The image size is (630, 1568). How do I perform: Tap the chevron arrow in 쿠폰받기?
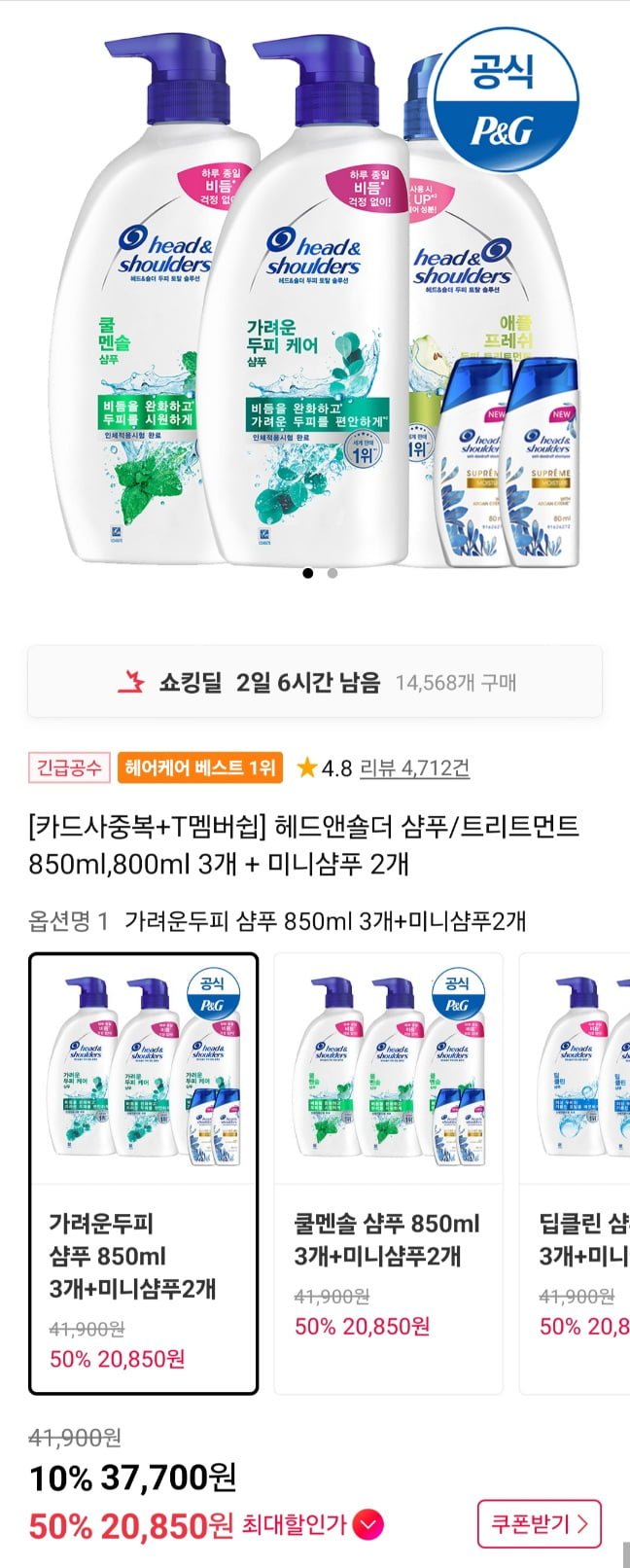[582, 1524]
